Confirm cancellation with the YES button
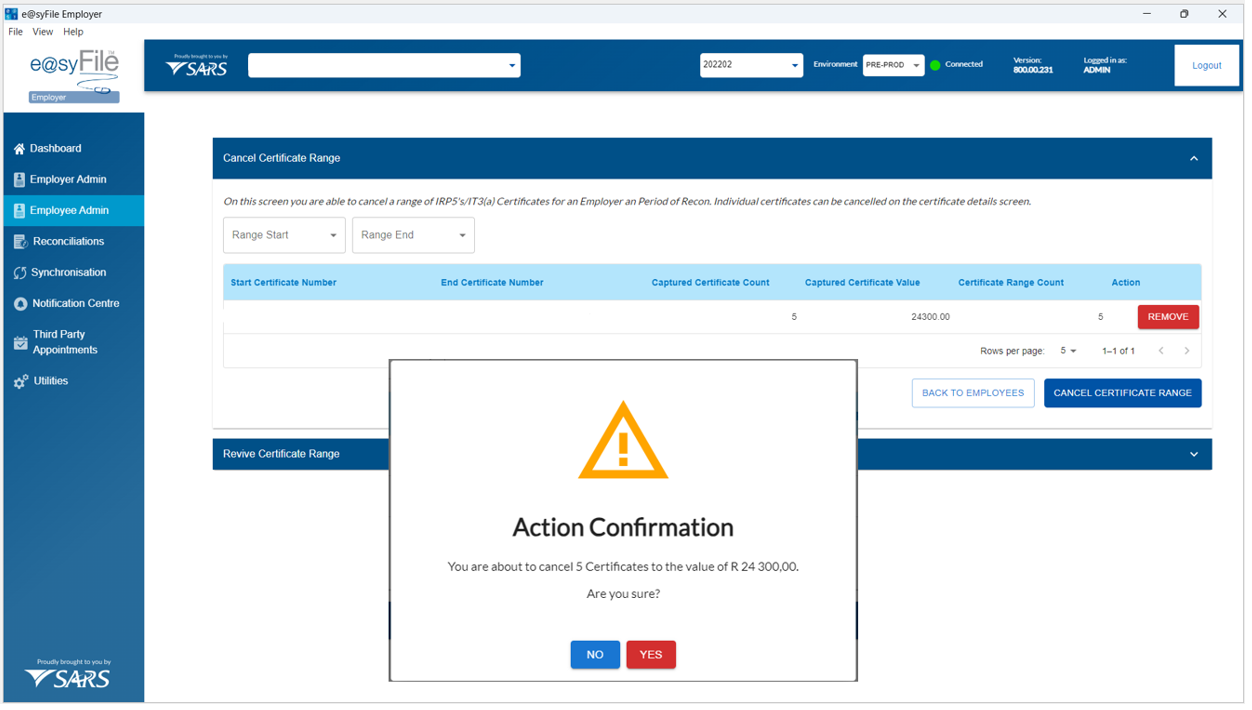The height and width of the screenshot is (710, 1252). [x=651, y=655]
